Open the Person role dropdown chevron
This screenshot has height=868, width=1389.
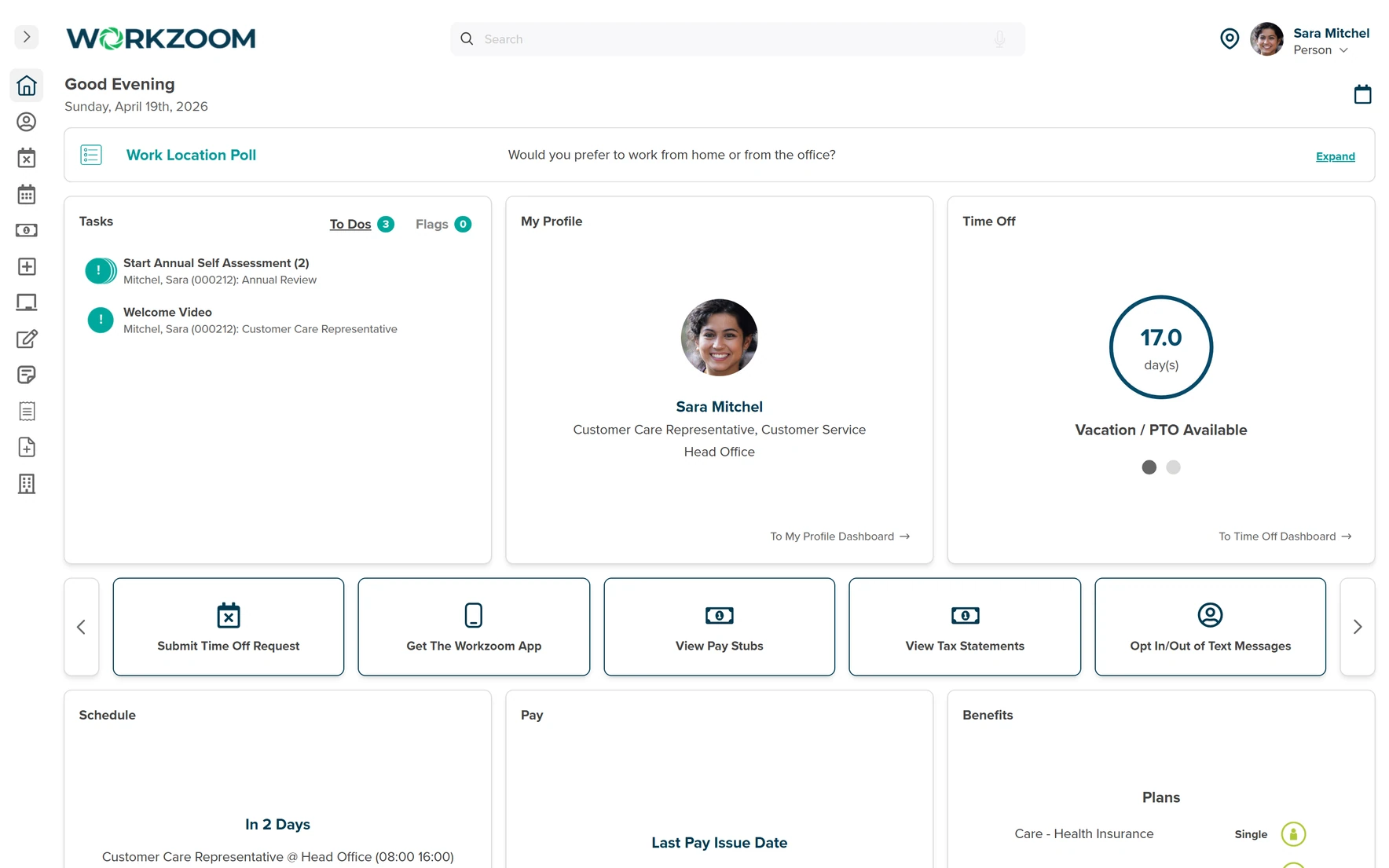pyautogui.click(x=1343, y=50)
